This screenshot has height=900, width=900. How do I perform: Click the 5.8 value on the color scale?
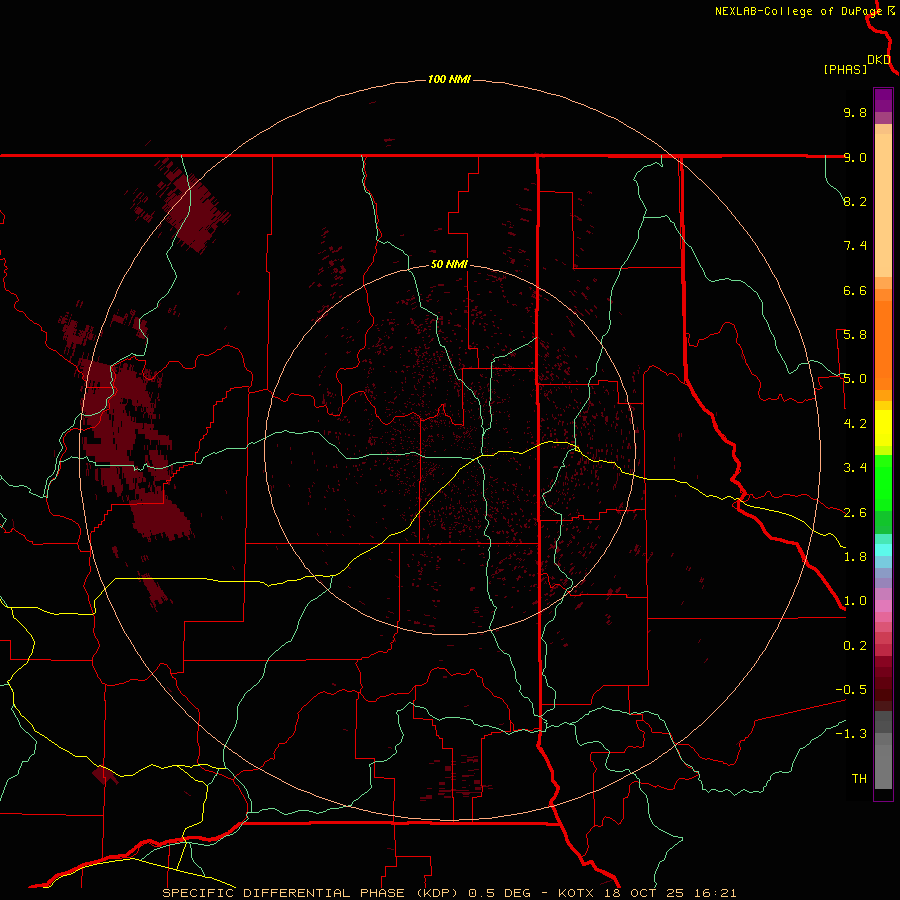[855, 335]
